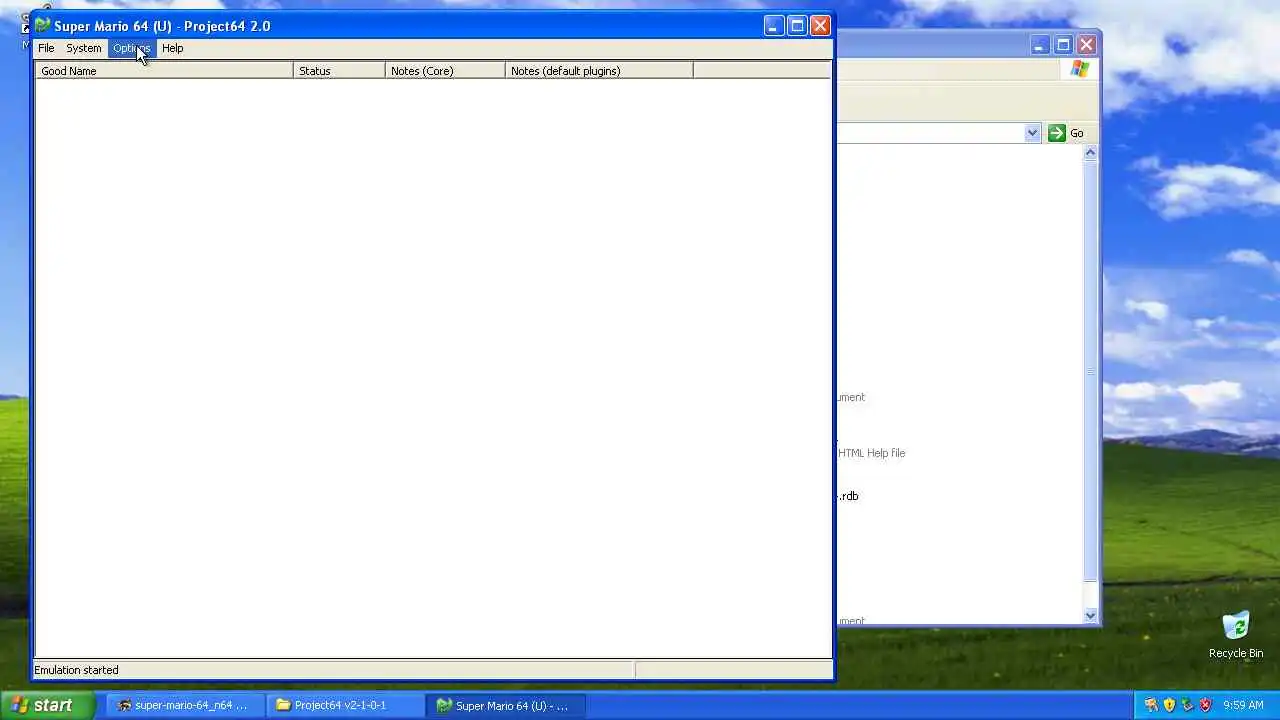Switch to Super Mario 64 (U) taskbar item
Screen dimensions: 1280x720
pos(504,705)
